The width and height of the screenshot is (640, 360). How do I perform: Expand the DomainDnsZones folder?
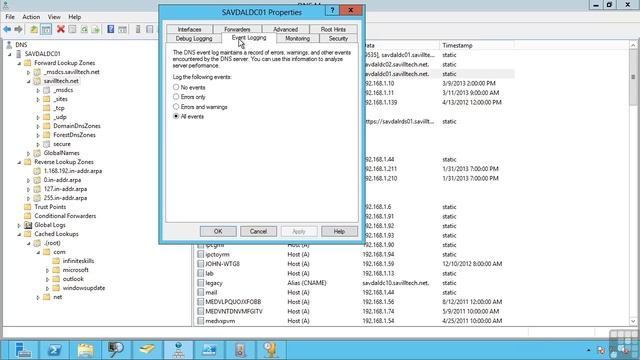[x=38, y=126]
